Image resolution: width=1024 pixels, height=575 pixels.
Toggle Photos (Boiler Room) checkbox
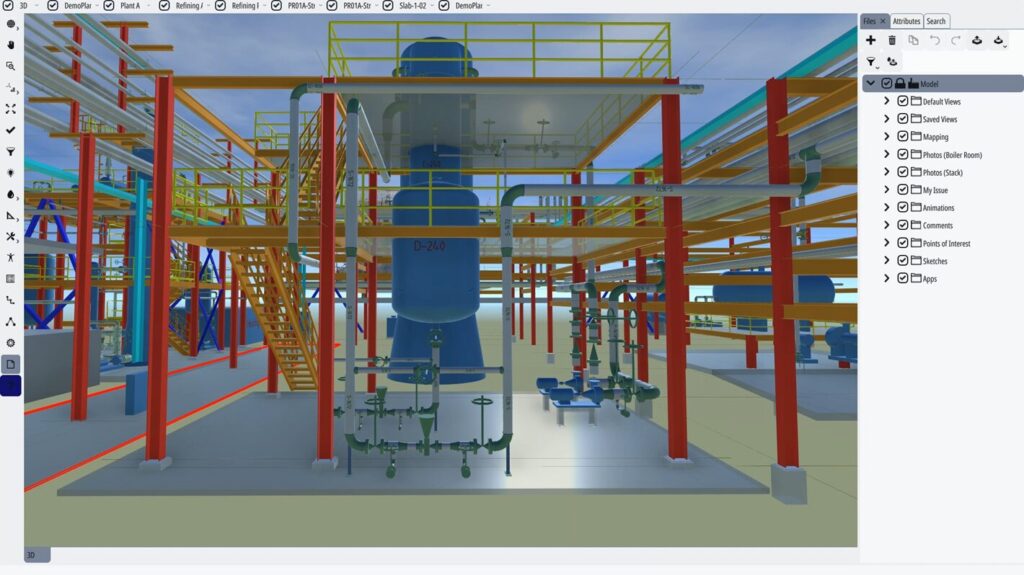tap(903, 155)
